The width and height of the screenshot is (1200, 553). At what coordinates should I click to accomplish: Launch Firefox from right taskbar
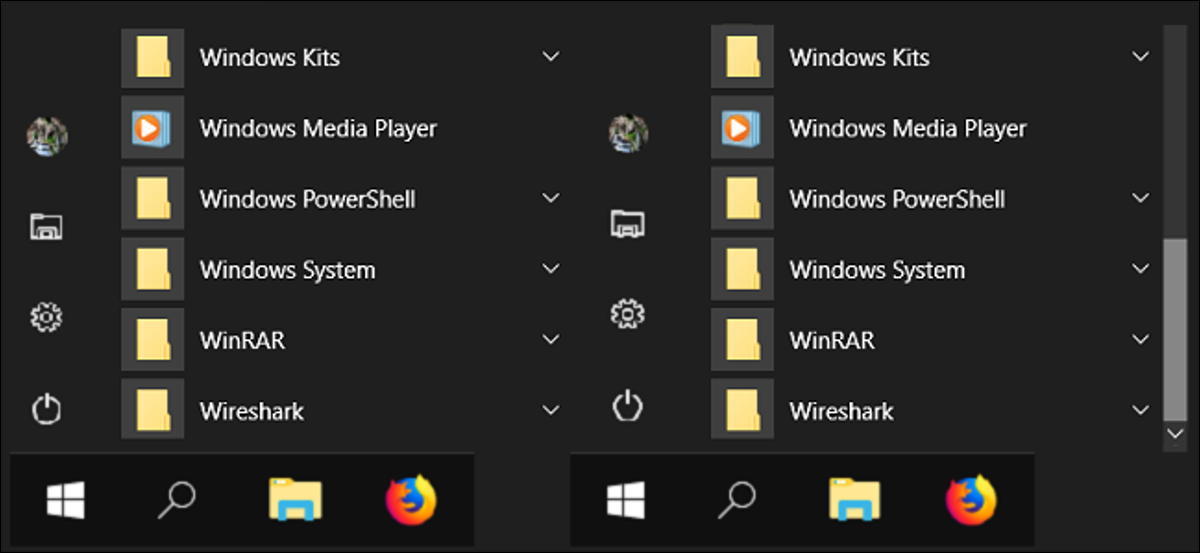[972, 499]
